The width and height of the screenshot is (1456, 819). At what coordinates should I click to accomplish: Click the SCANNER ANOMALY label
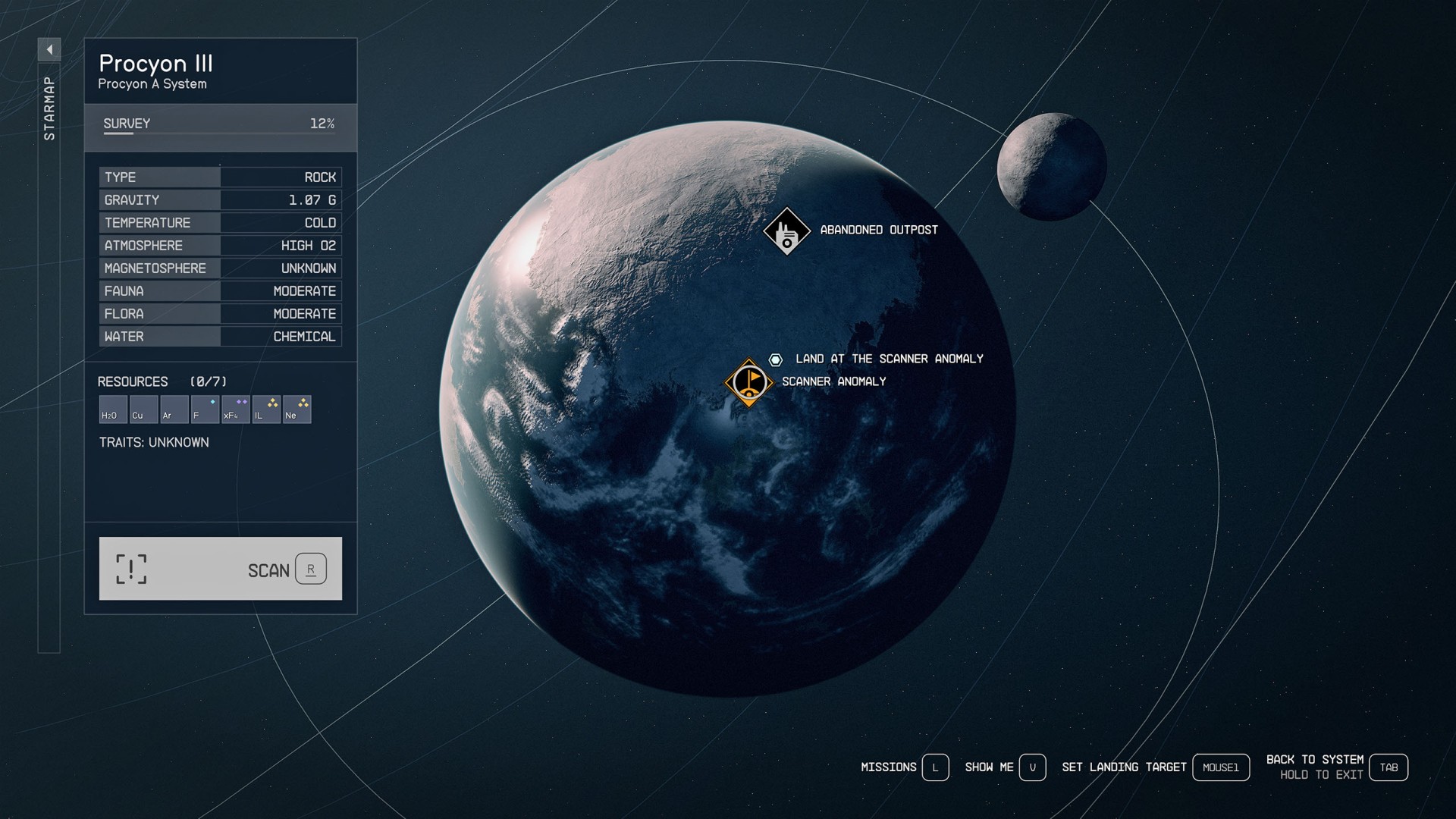(x=833, y=381)
